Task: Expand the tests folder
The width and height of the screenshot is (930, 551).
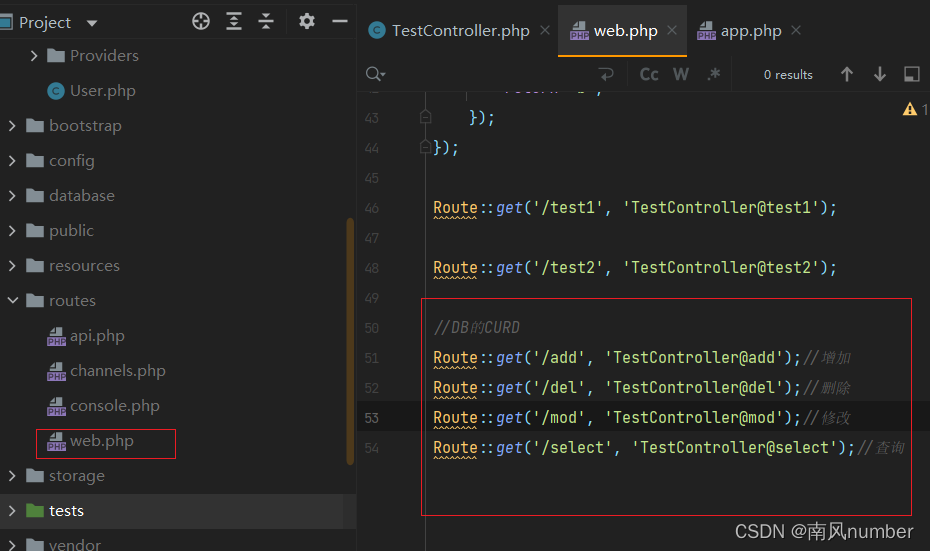Action: click(x=12, y=511)
